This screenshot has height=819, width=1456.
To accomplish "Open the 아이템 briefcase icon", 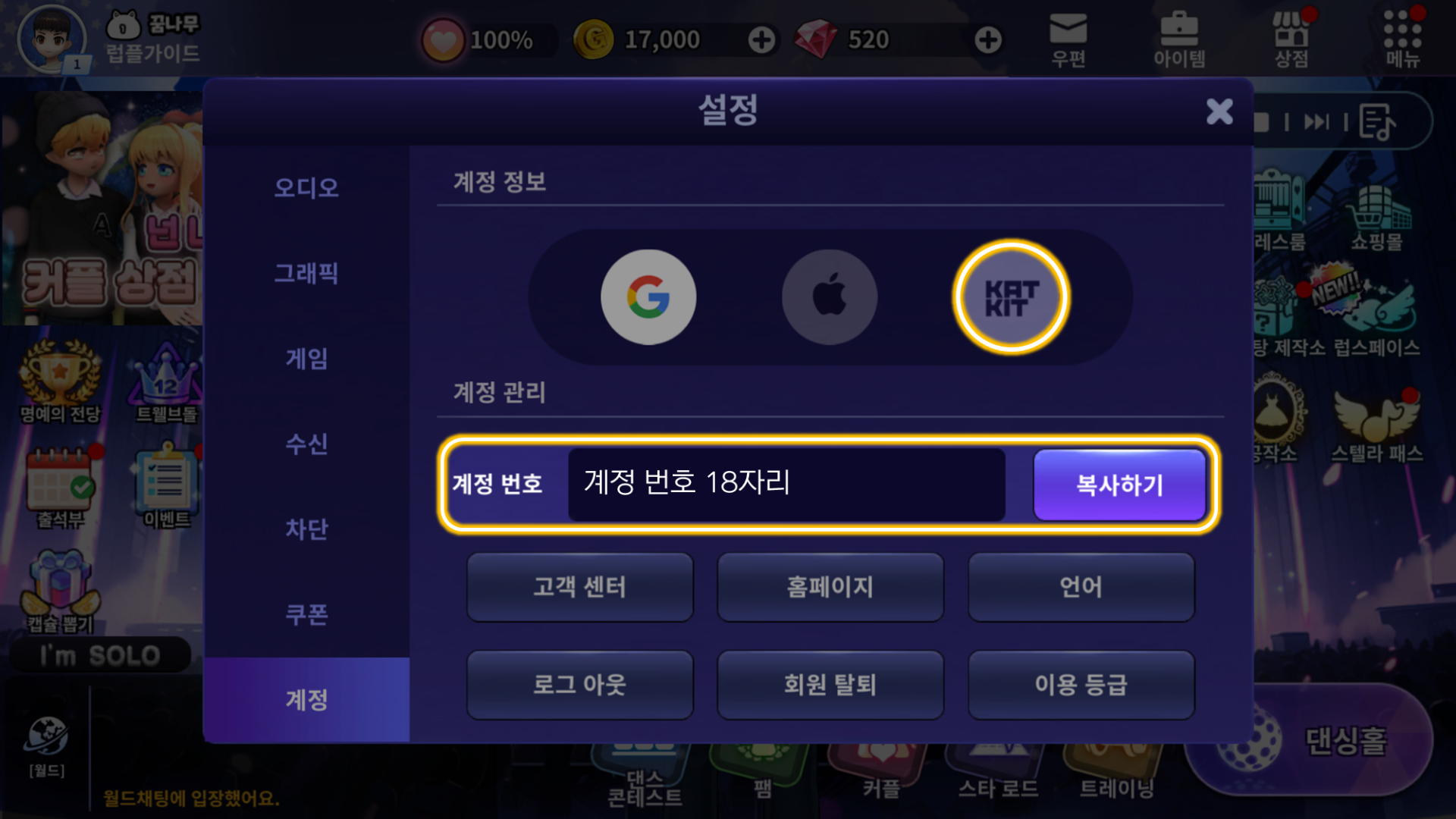I will [1179, 40].
